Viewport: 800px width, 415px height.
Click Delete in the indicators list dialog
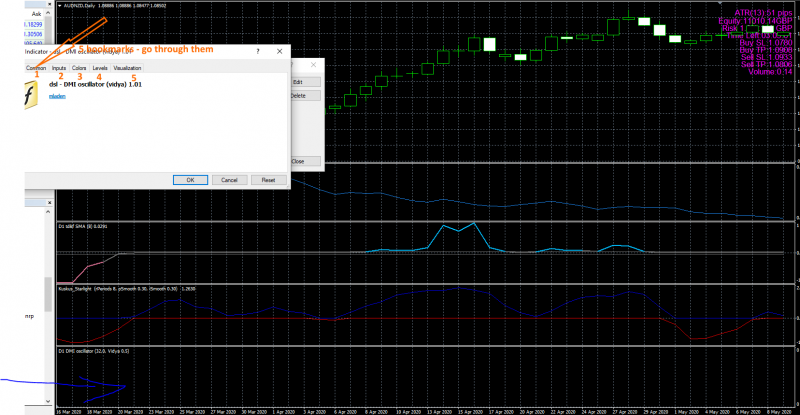pyautogui.click(x=305, y=95)
